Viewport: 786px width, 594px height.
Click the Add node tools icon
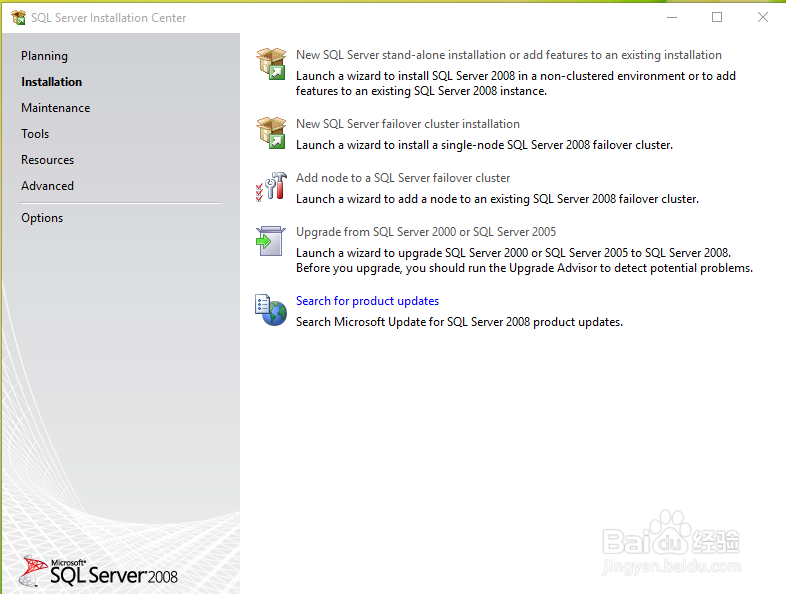tap(271, 186)
